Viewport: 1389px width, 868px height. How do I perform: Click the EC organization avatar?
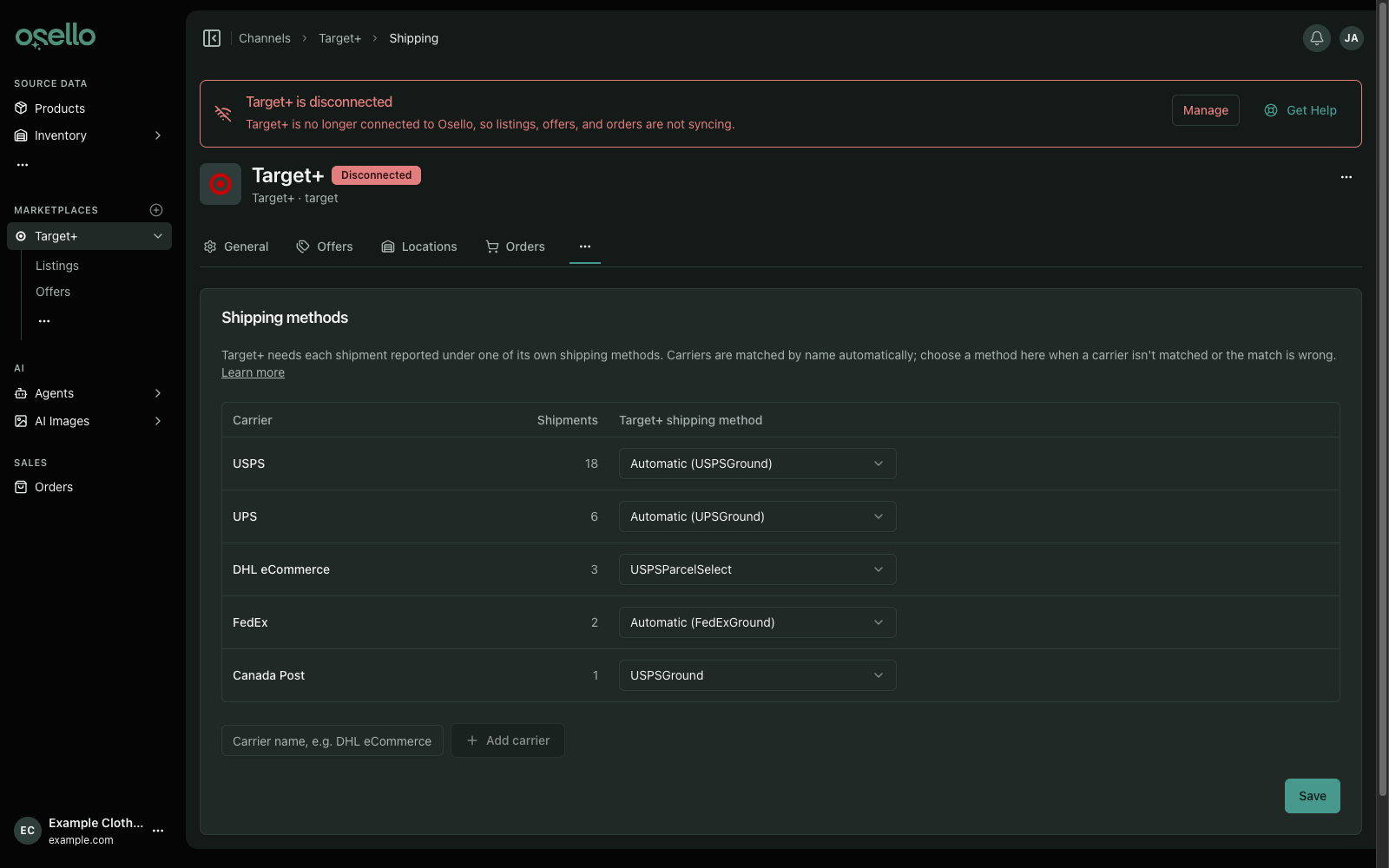(x=28, y=831)
